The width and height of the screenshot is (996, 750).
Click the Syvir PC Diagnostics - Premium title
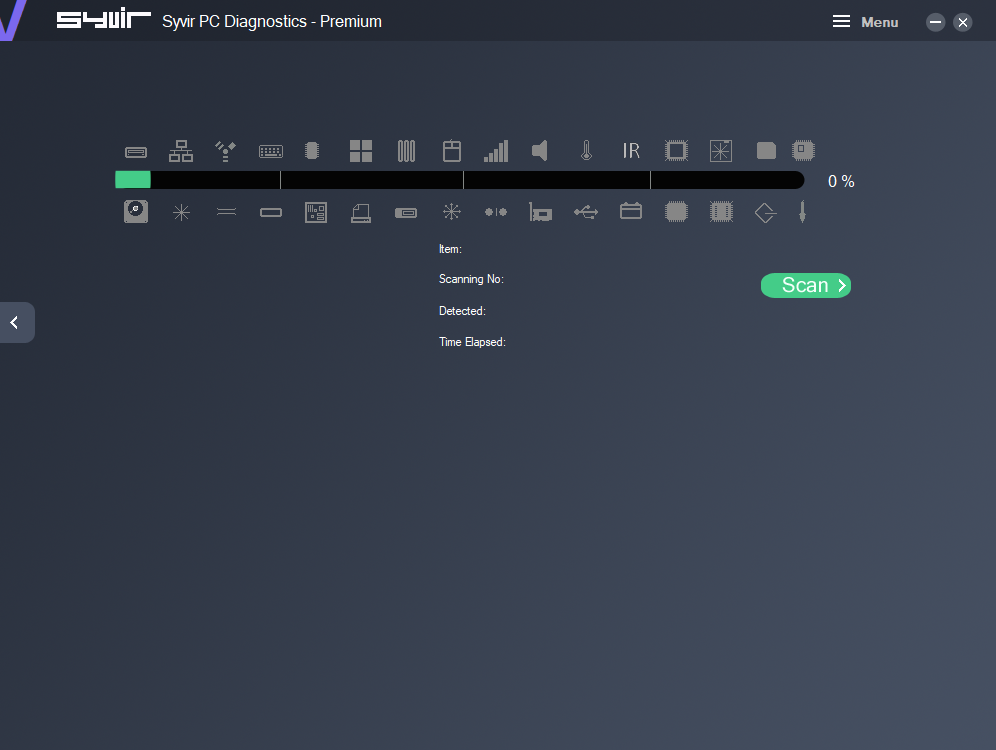point(272,22)
